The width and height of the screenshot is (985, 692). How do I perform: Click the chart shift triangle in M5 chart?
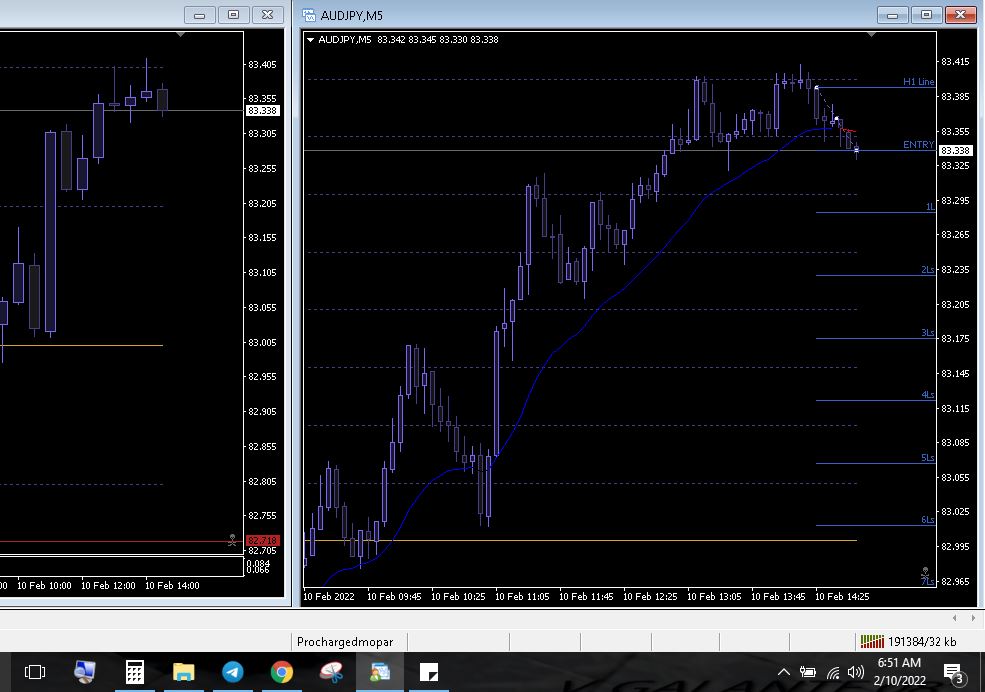871,35
